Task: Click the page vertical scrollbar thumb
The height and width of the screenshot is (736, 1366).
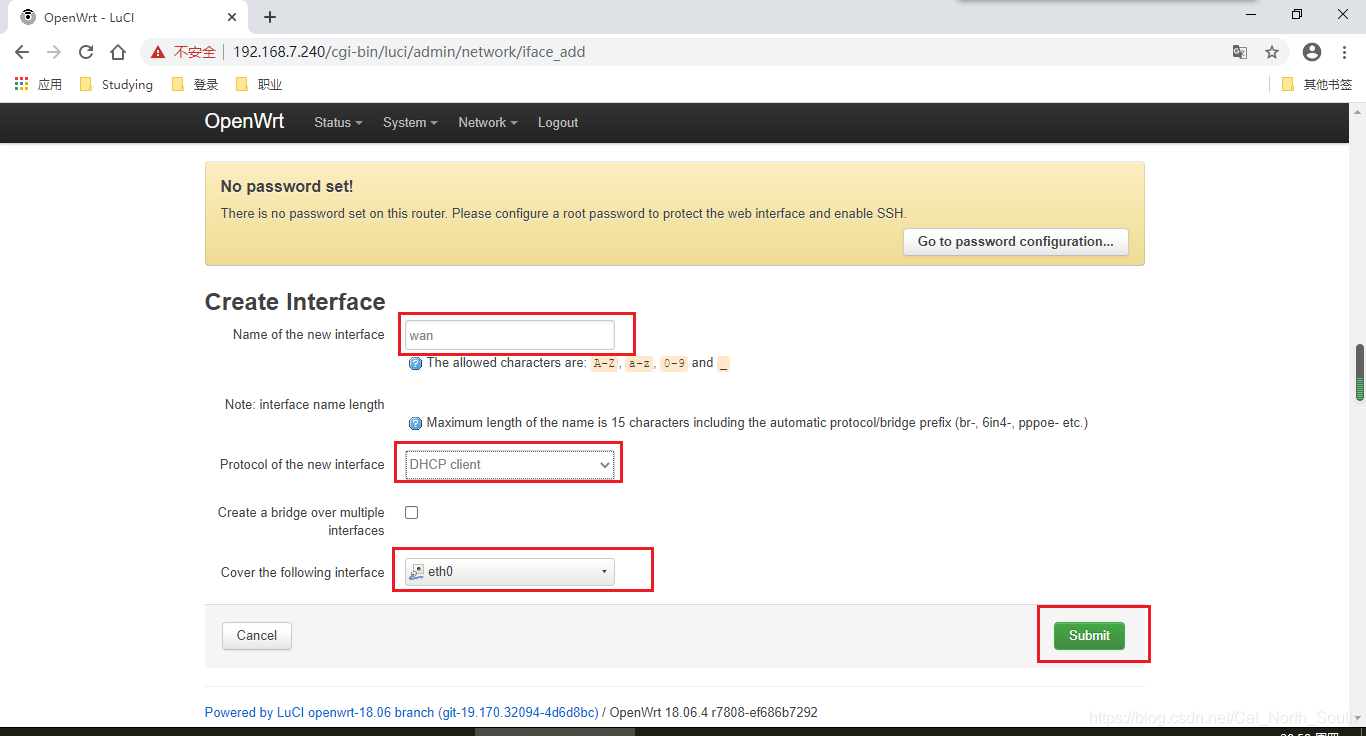Action: (1360, 373)
